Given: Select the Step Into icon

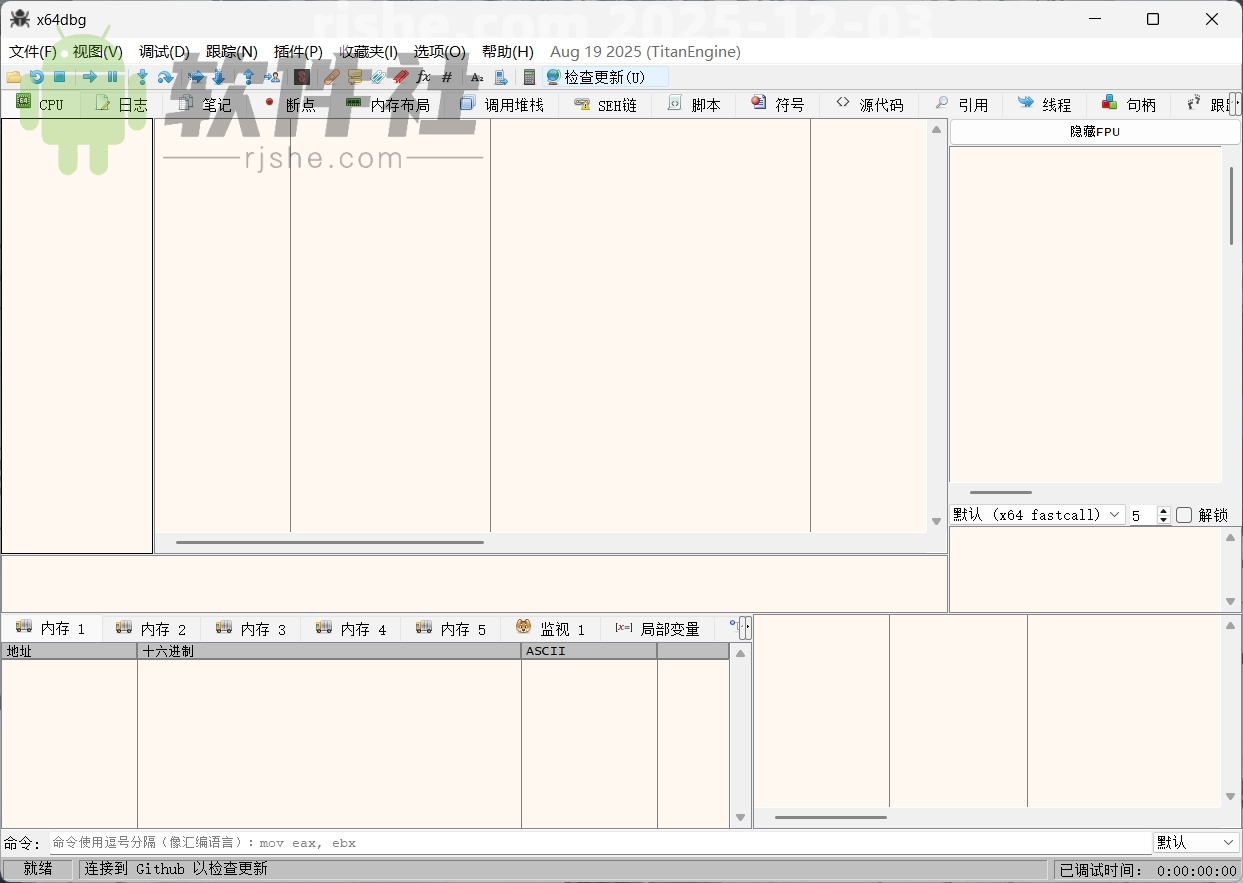Looking at the screenshot, I should point(142,77).
